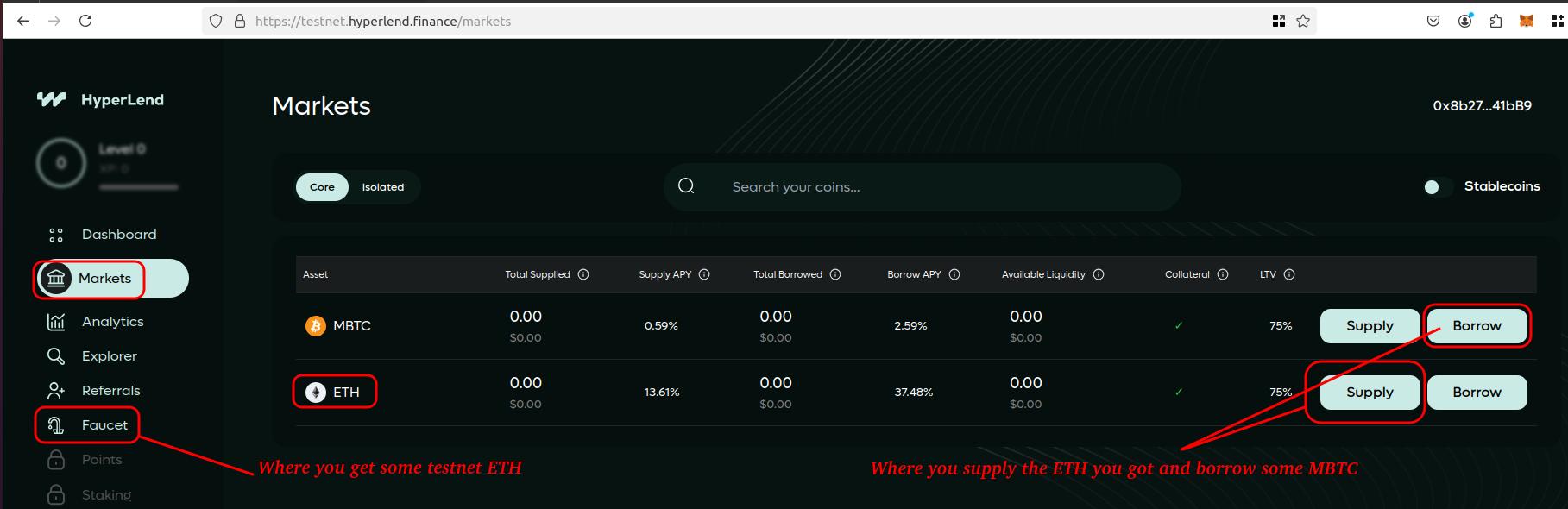Open the QR code icon in address bar

click(x=1279, y=21)
